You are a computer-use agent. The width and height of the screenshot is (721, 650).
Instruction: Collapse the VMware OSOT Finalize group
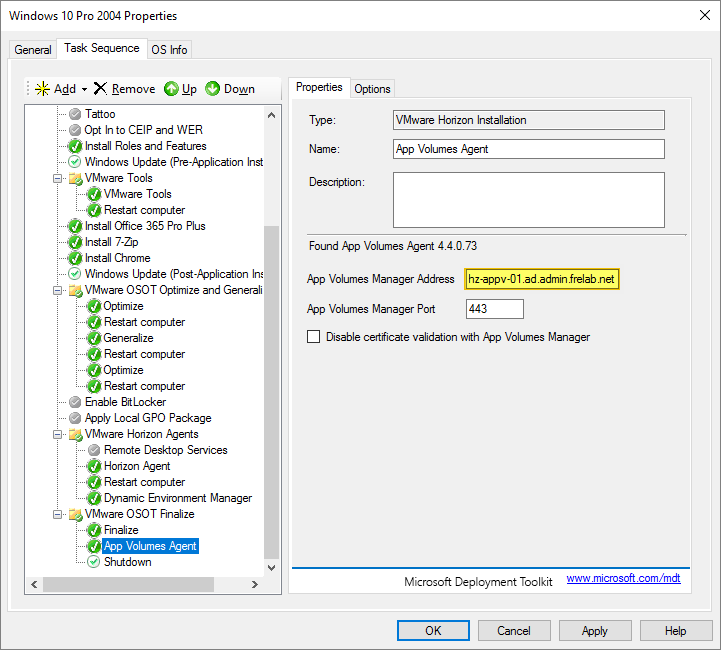click(x=59, y=514)
